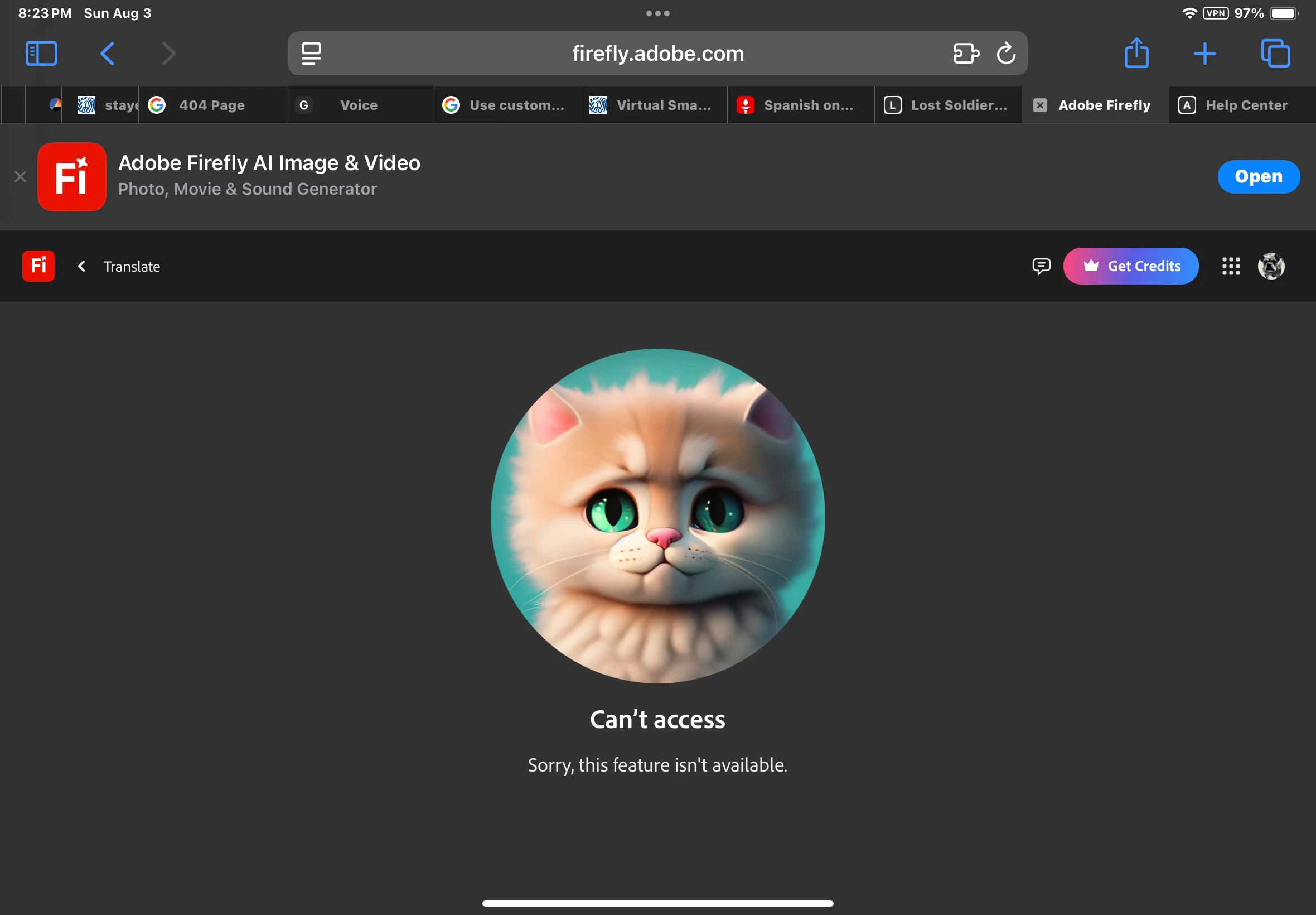Open the page reader menu icon
The image size is (1316, 915).
[311, 54]
